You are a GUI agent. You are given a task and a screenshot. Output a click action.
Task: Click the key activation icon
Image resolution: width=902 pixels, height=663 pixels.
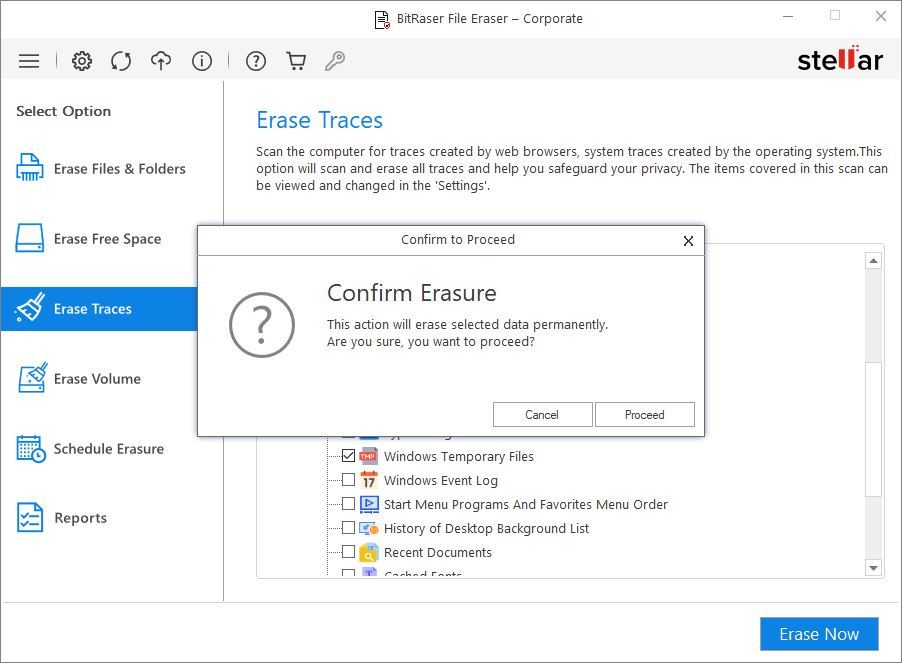(x=335, y=61)
